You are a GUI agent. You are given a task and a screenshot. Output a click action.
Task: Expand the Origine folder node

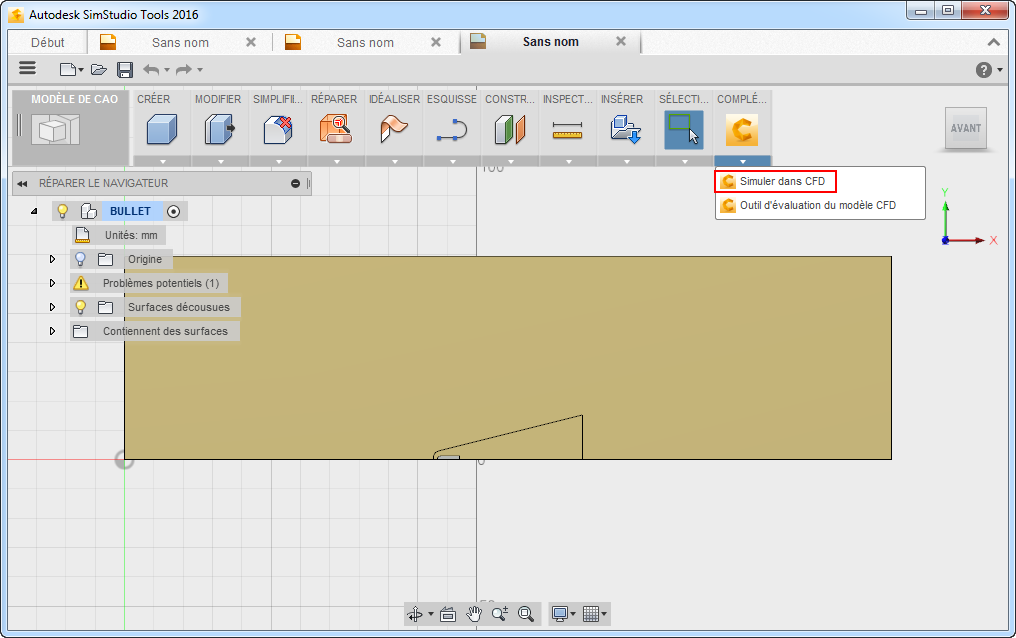(52, 259)
